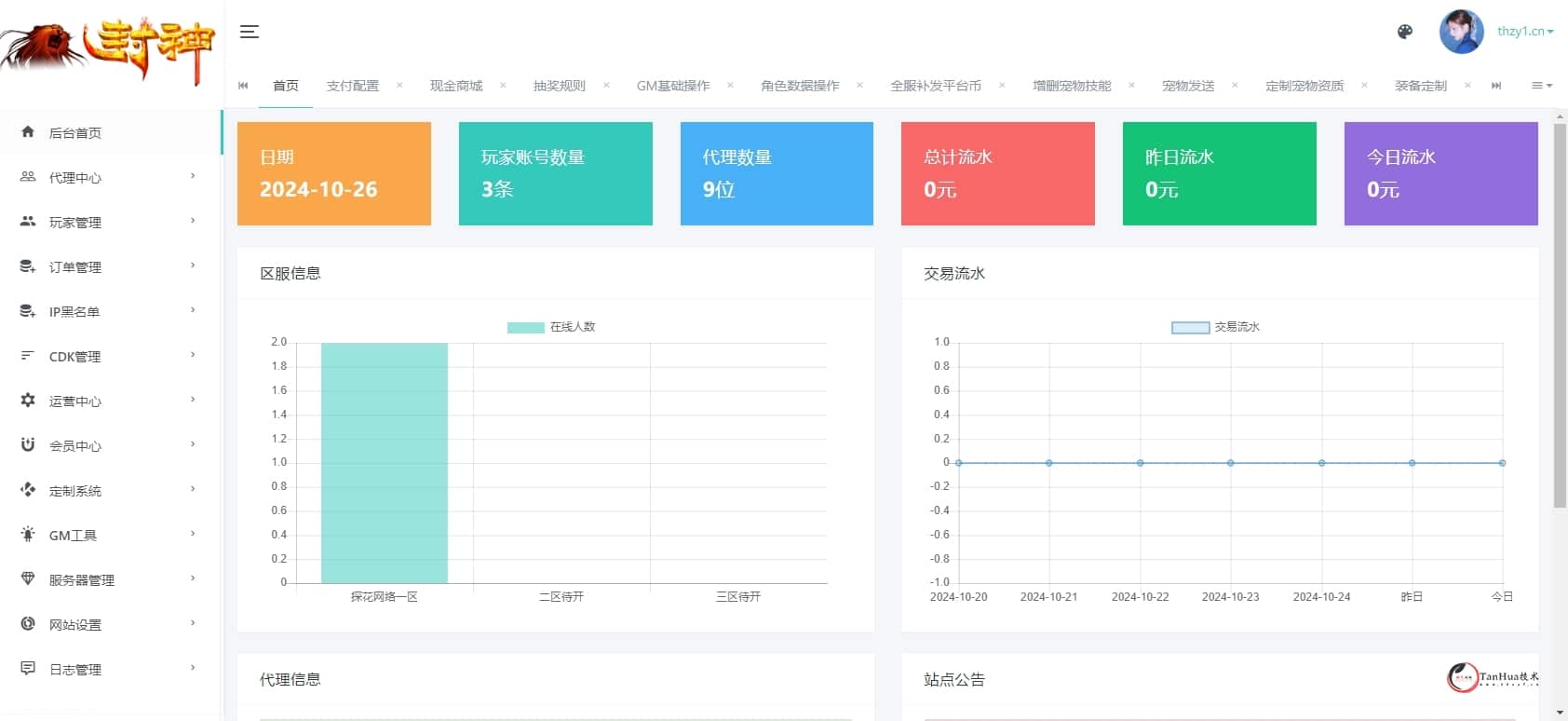Open the theme palette icon
The width and height of the screenshot is (1568, 721).
tap(1405, 32)
